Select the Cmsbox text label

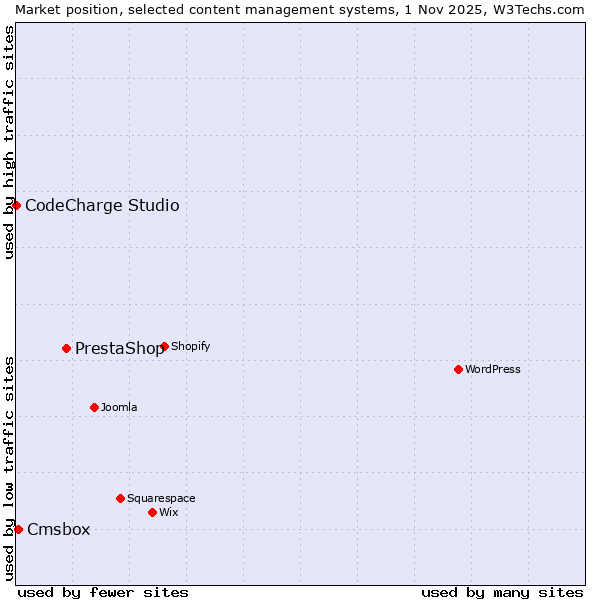[x=58, y=530]
